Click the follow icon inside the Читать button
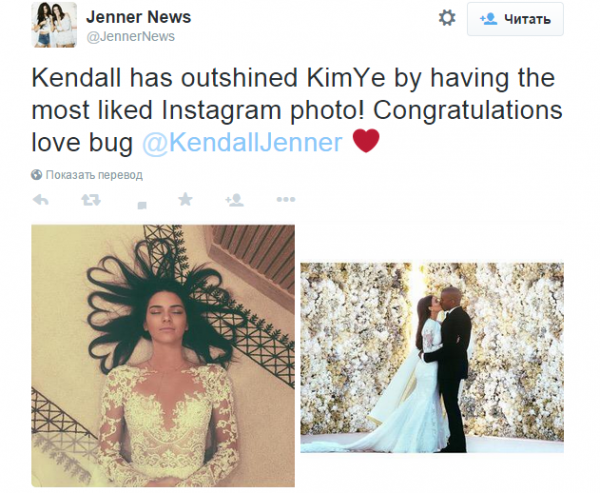This screenshot has height=493, width=600. pos(489,19)
